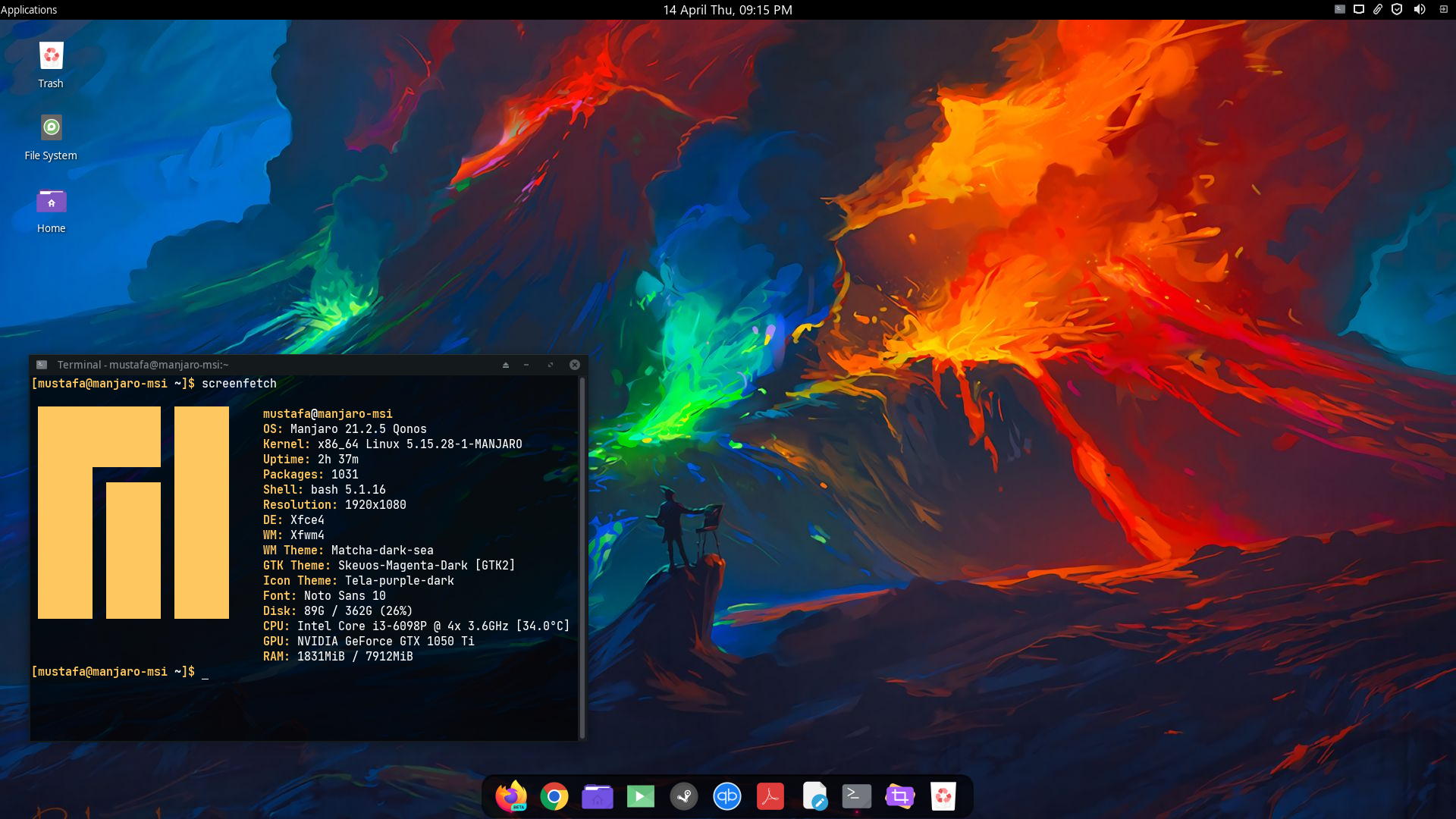Open the File System desktop icon

(x=51, y=137)
